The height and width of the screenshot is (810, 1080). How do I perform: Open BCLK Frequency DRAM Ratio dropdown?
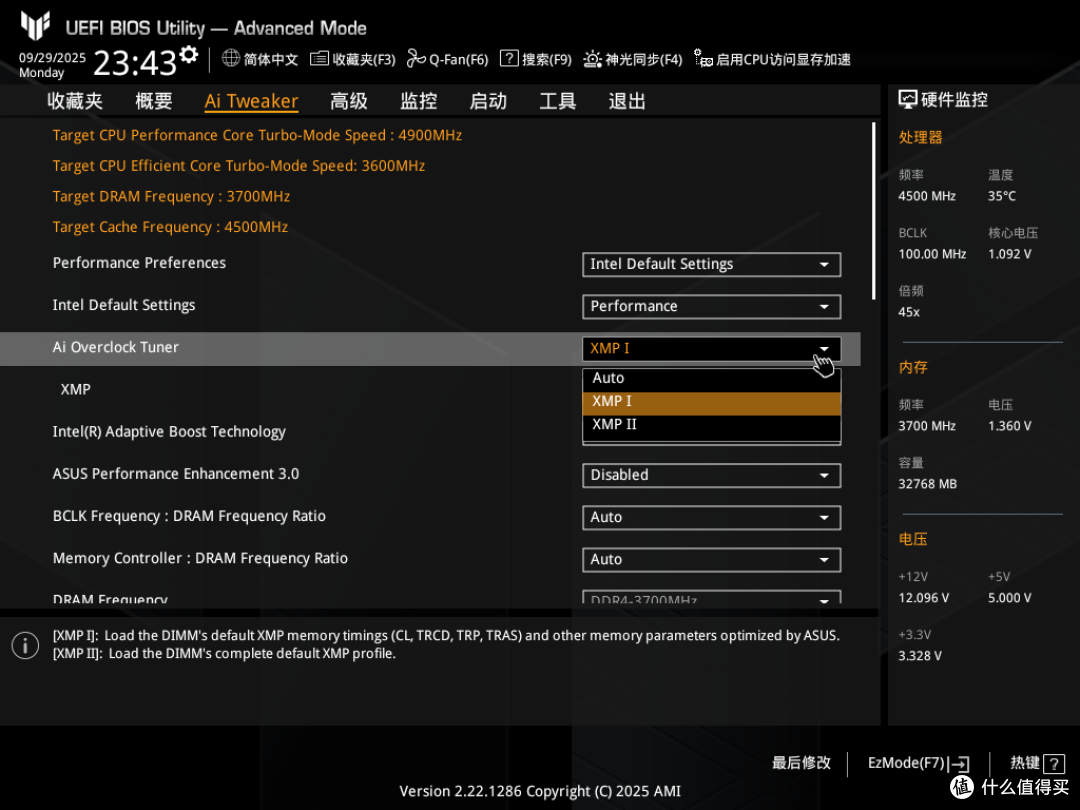coord(712,517)
